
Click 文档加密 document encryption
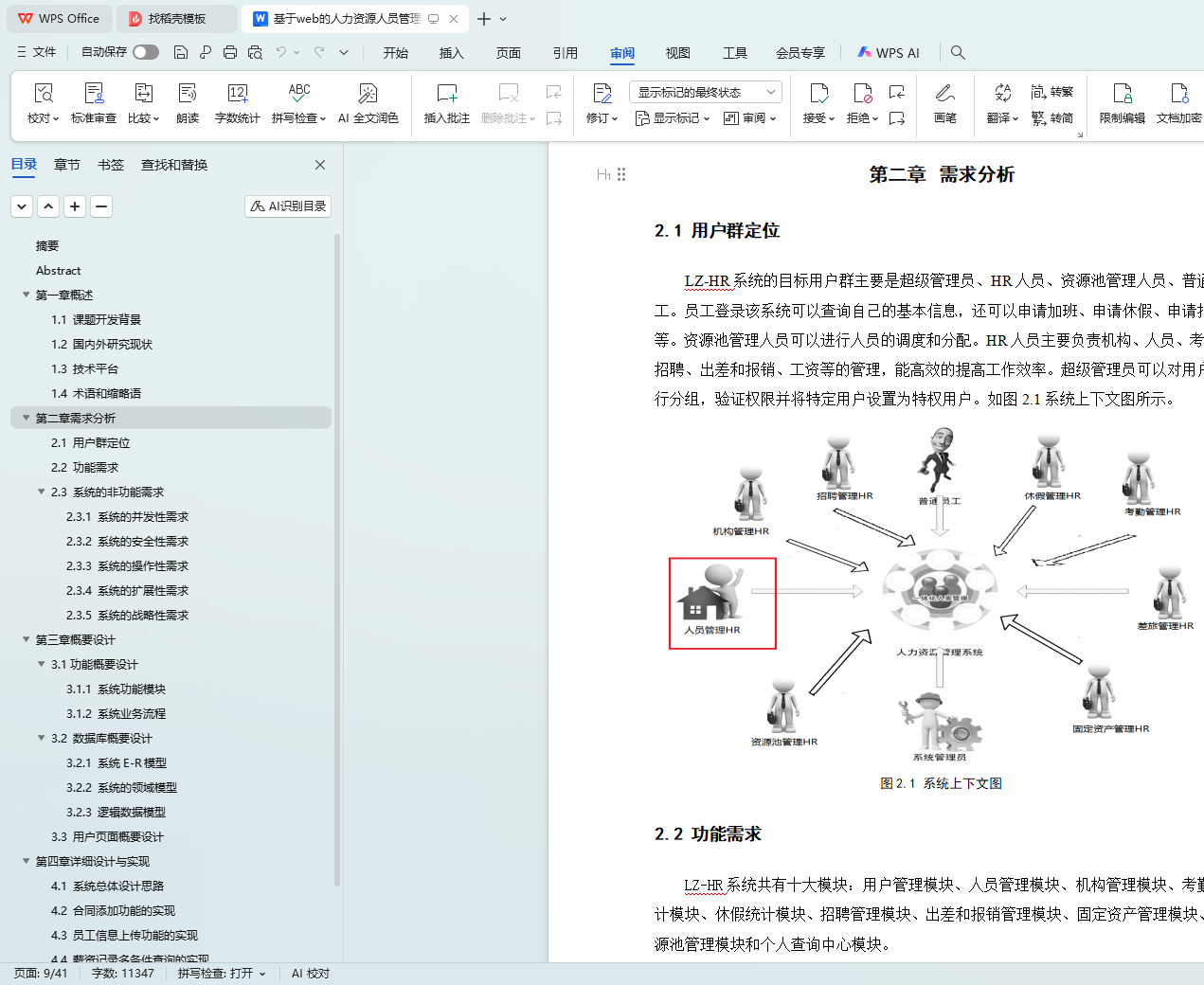[1178, 103]
